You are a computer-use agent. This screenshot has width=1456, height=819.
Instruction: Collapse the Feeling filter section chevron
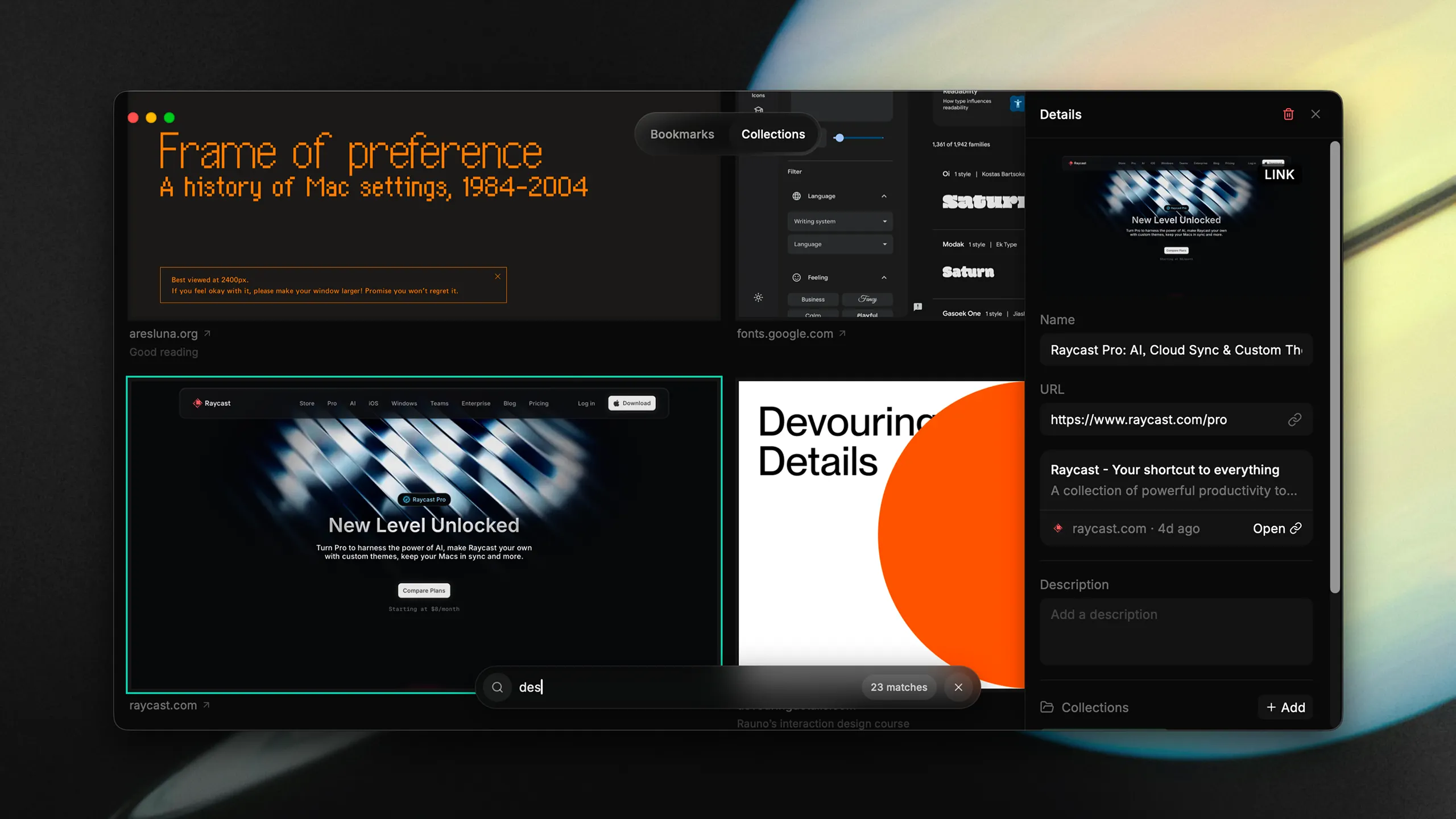(884, 278)
